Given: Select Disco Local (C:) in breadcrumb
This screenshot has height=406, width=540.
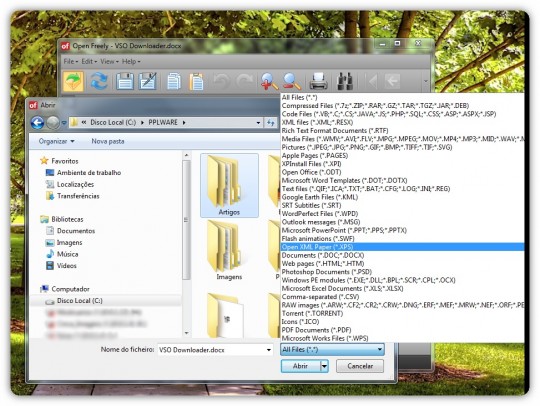Looking at the screenshot, I should pyautogui.click(x=113, y=123).
